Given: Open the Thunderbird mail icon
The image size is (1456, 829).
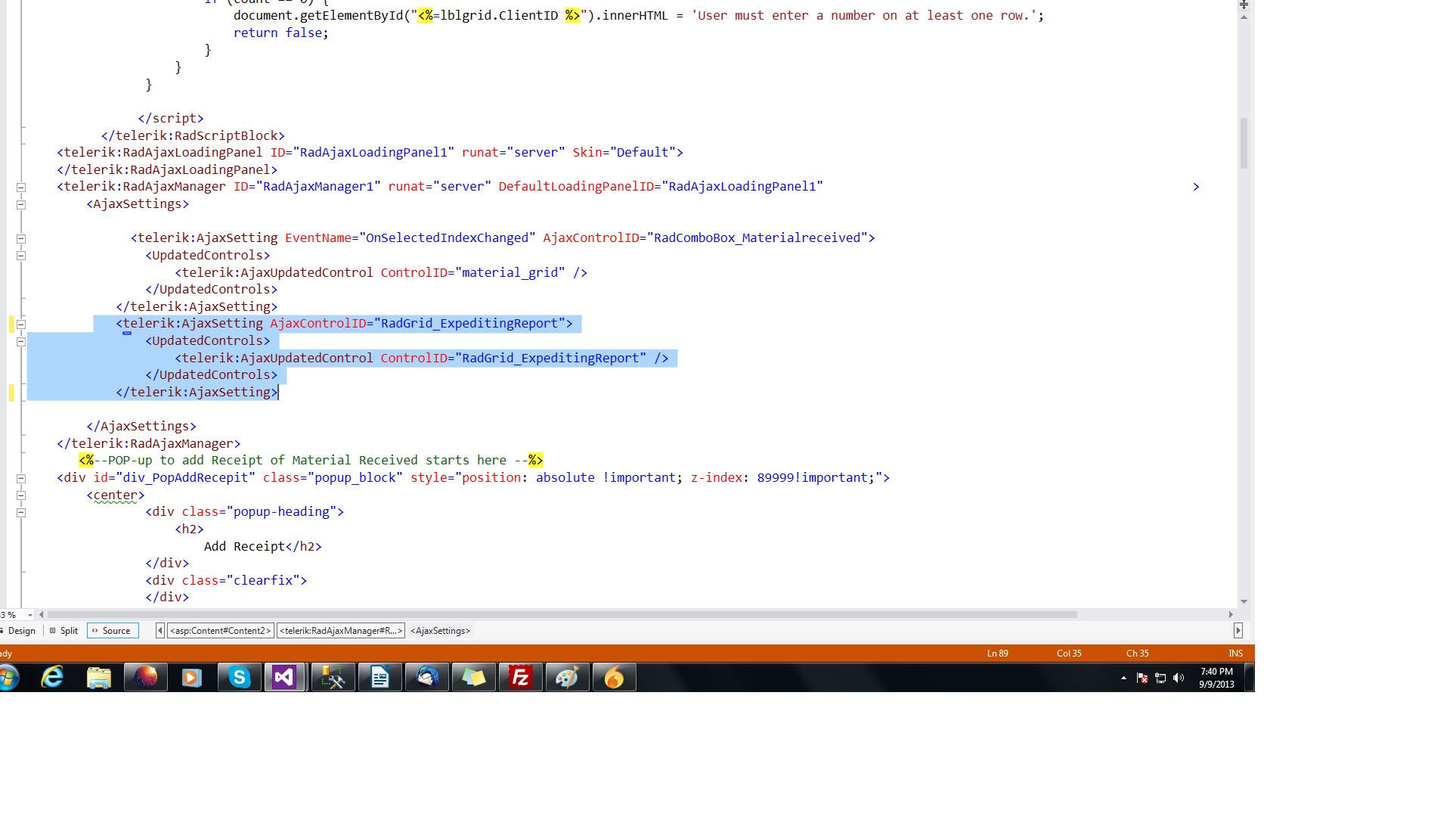Looking at the screenshot, I should click(427, 677).
